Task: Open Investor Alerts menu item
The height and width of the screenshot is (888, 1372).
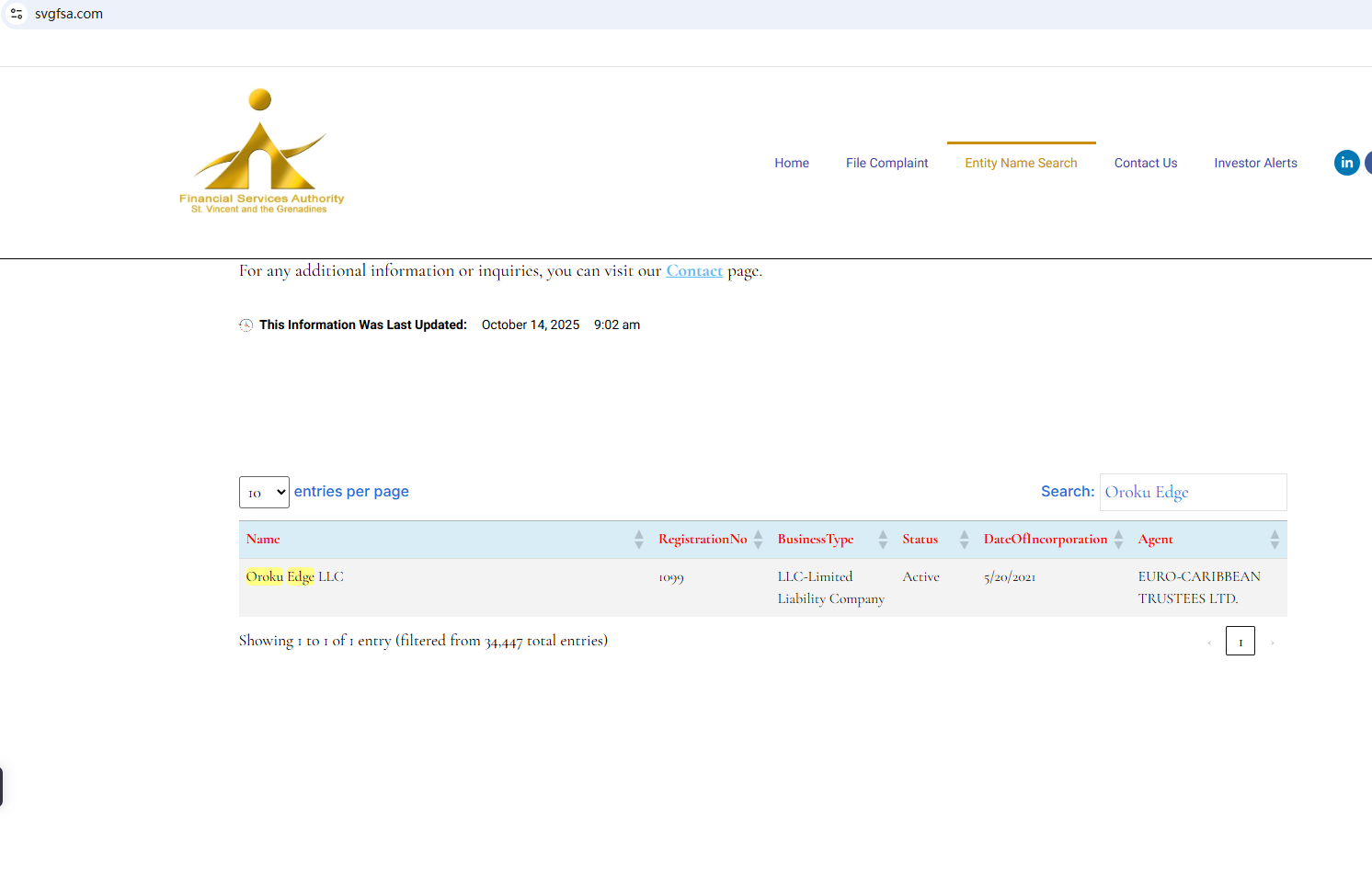Action: pos(1255,163)
